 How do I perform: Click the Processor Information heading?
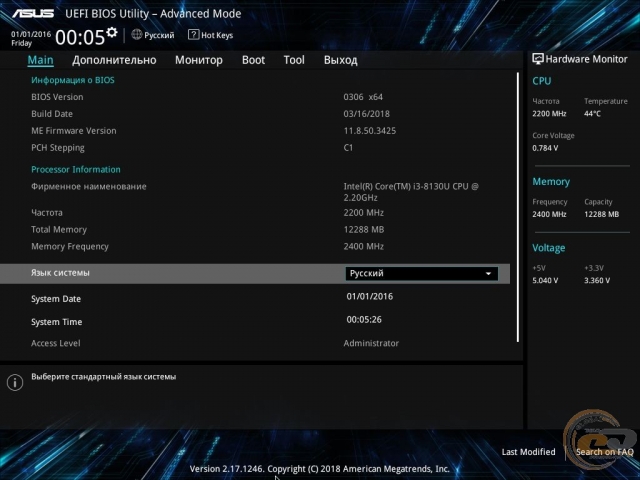76,169
